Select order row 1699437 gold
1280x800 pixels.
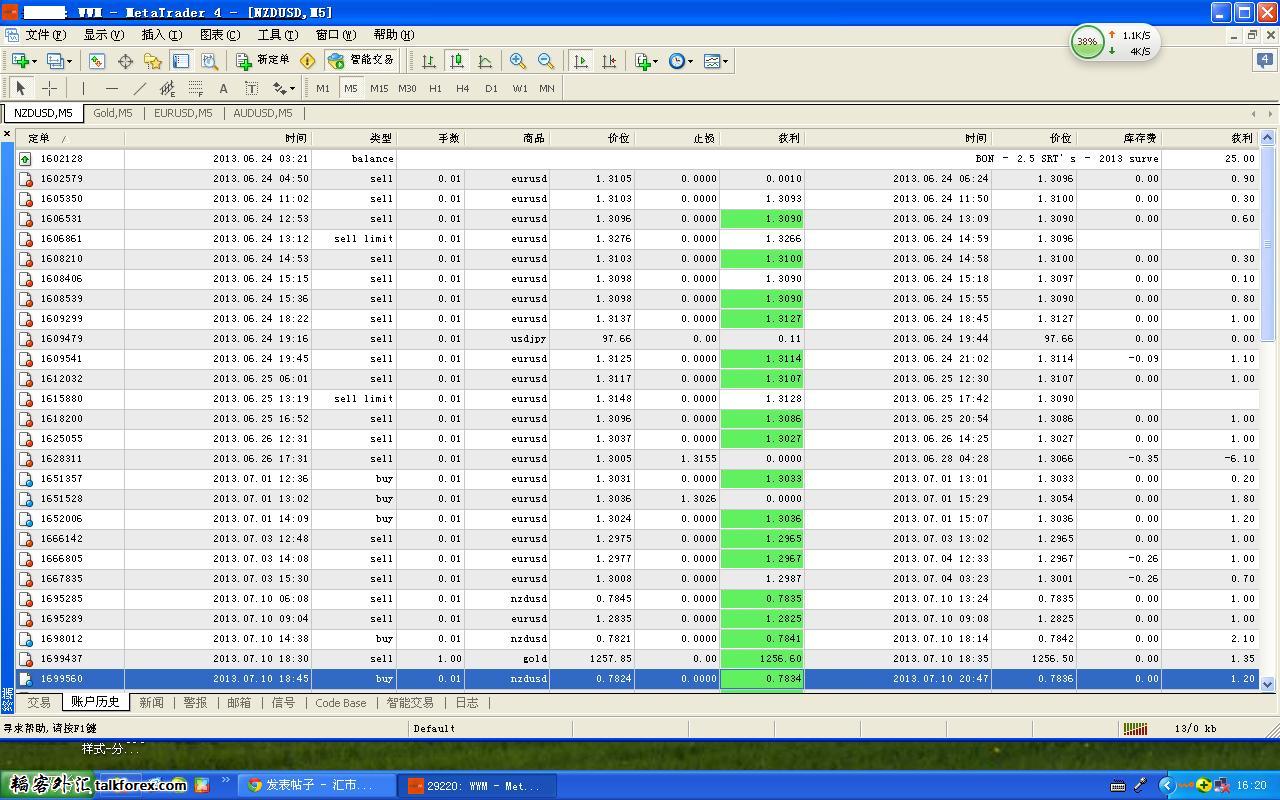[638, 659]
